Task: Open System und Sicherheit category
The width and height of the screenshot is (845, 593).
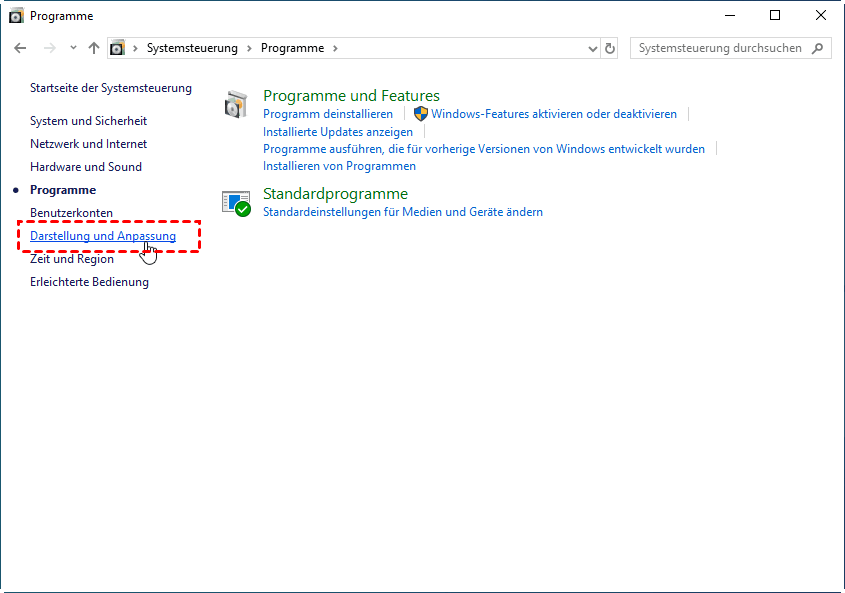Action: pyautogui.click(x=88, y=121)
